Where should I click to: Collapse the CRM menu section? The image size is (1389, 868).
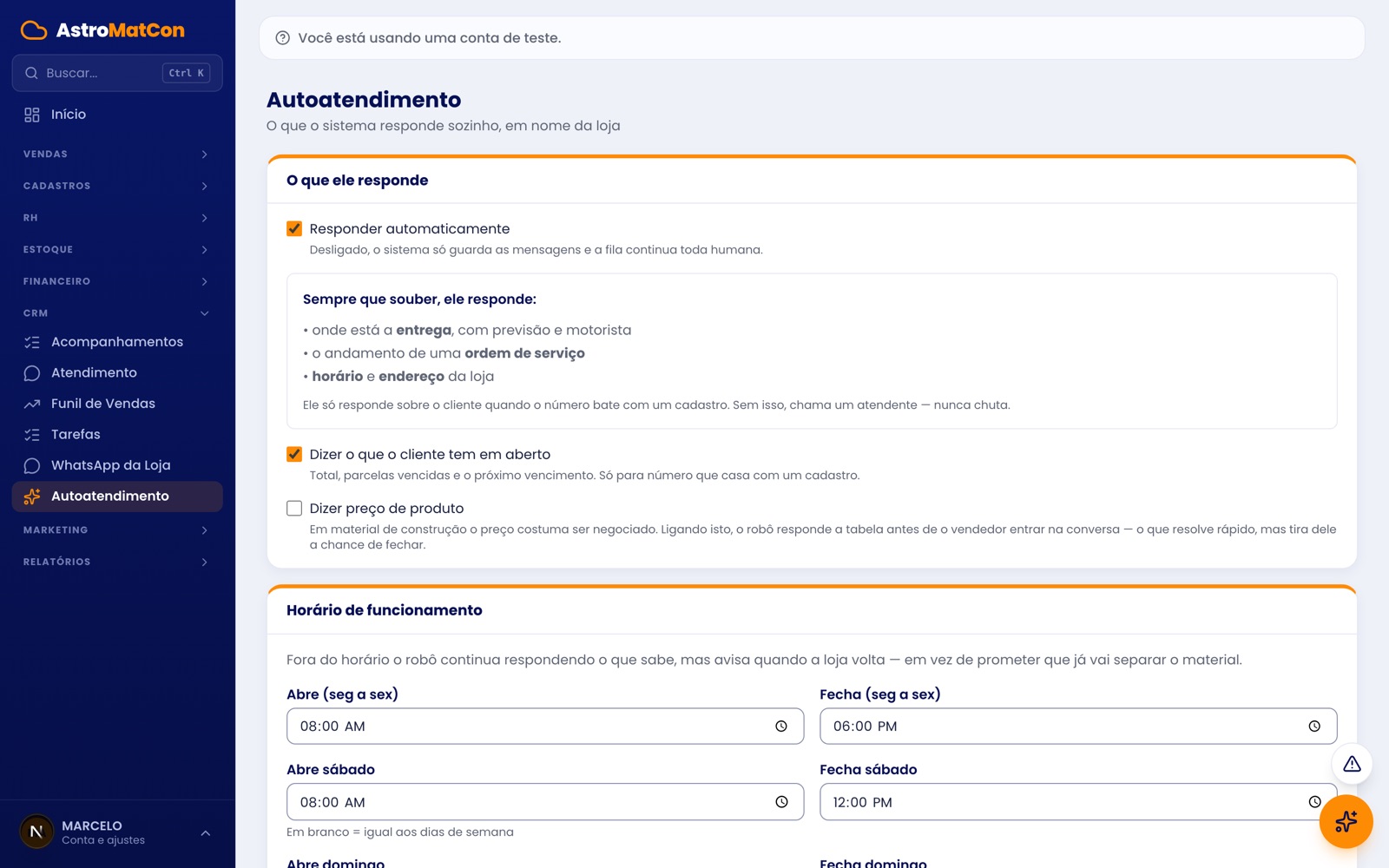tap(117, 313)
